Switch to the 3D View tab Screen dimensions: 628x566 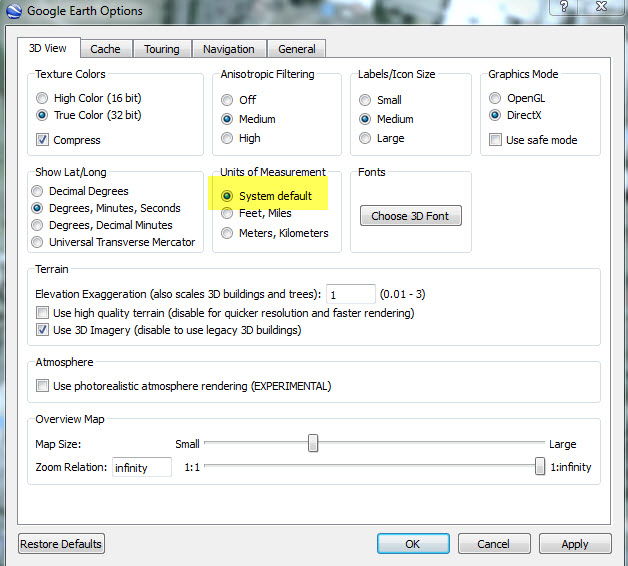click(48, 48)
